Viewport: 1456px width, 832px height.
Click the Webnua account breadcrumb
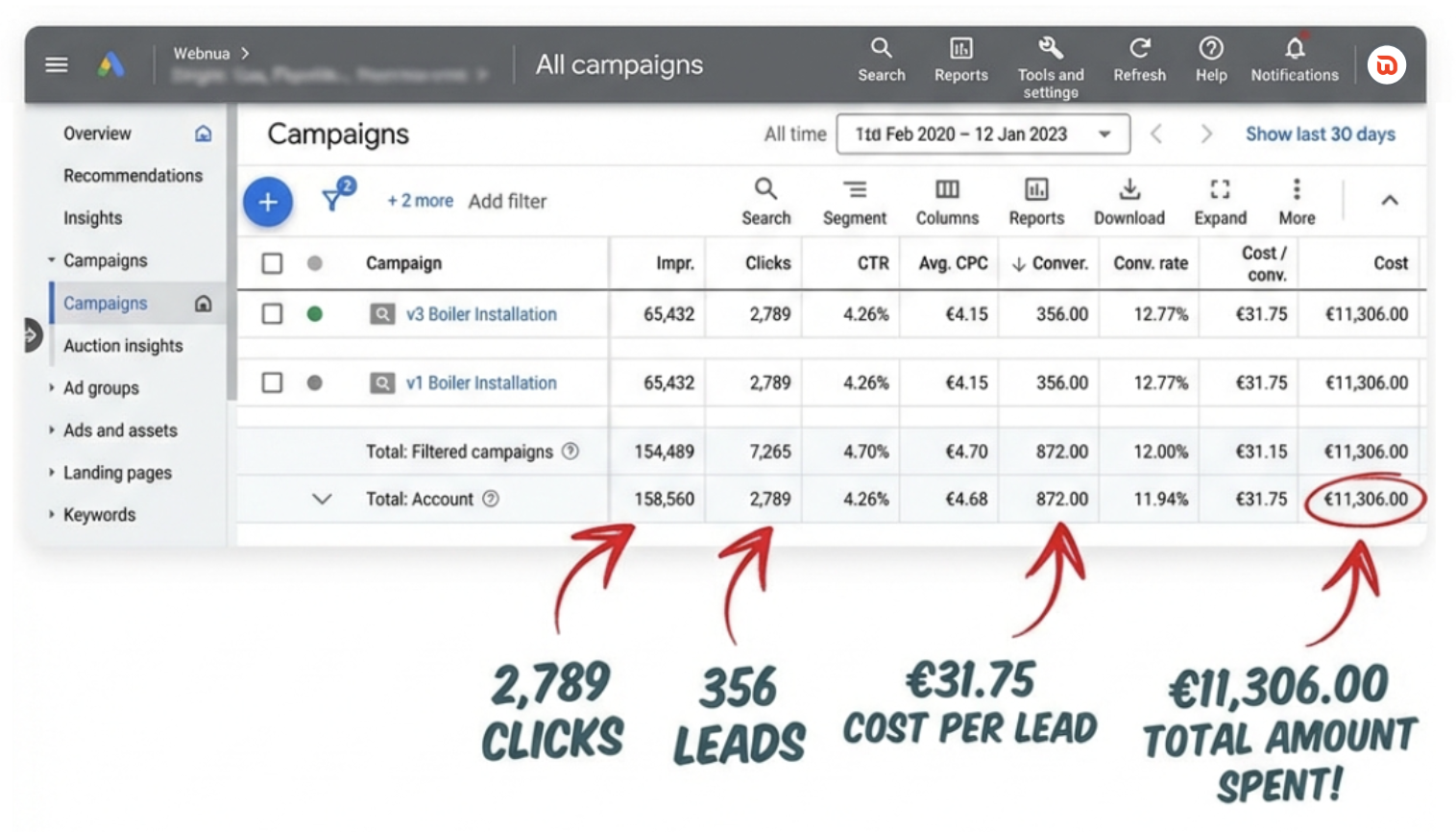(x=202, y=54)
